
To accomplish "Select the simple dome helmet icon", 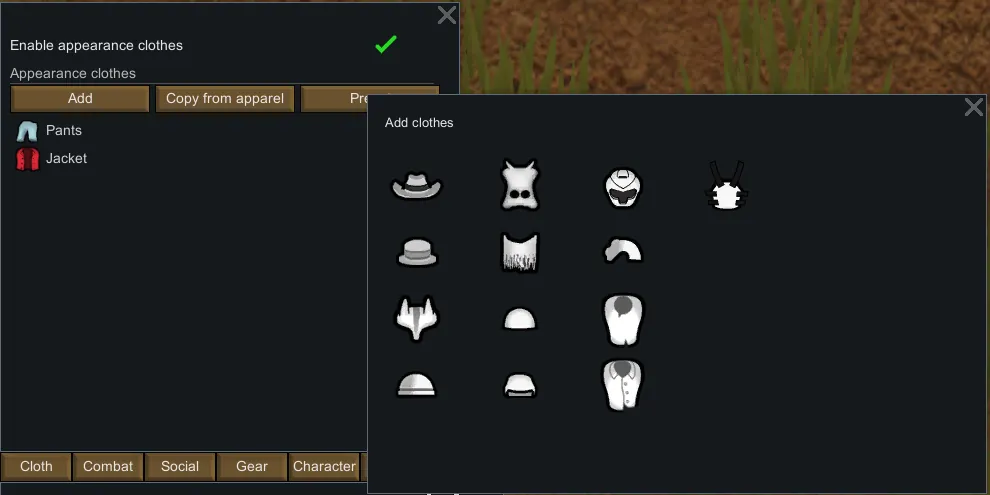I will [417, 385].
